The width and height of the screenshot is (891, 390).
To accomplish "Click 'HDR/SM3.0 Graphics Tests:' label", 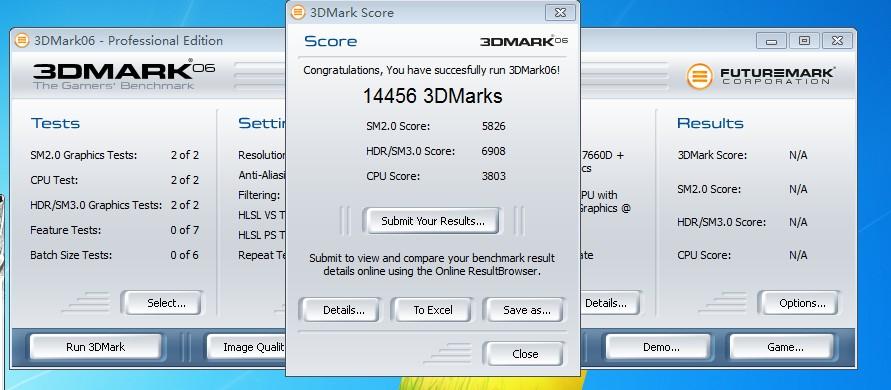I will pos(96,205).
